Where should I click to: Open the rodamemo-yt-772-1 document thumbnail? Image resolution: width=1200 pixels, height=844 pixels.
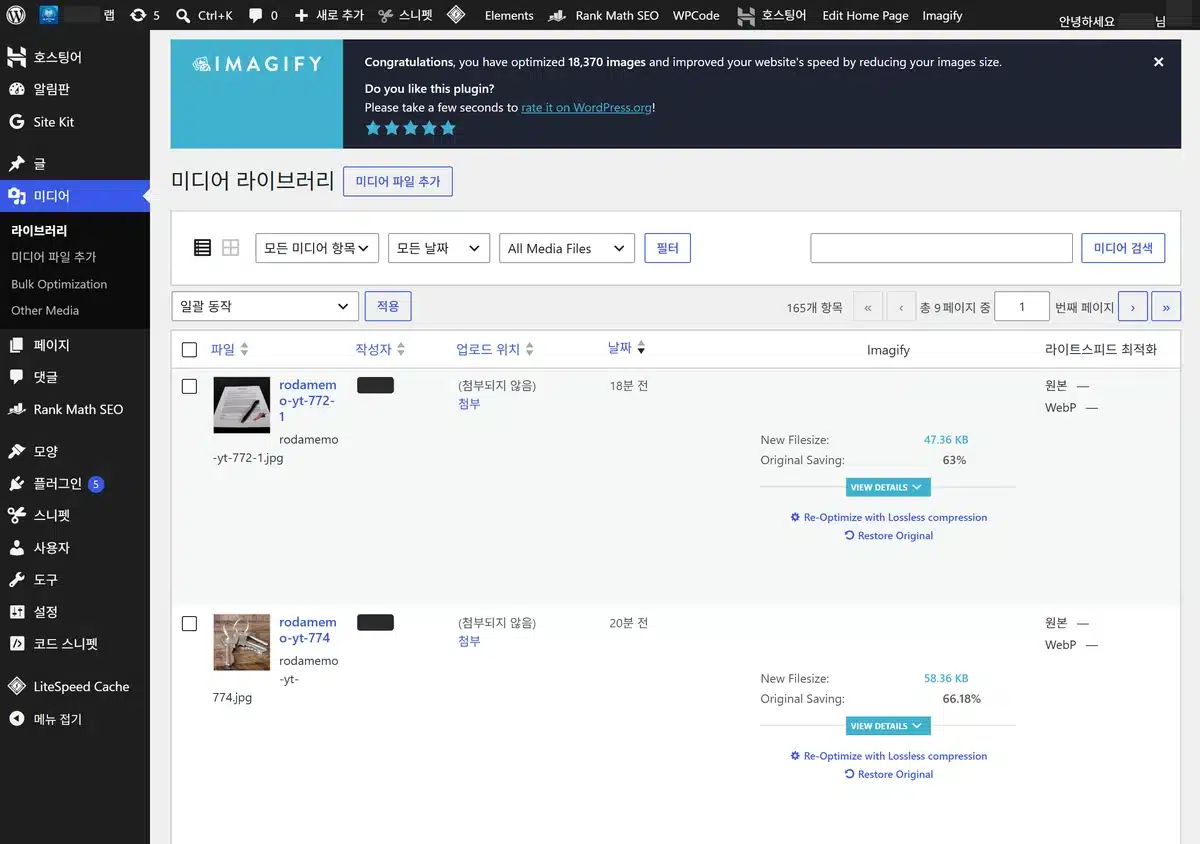(242, 405)
